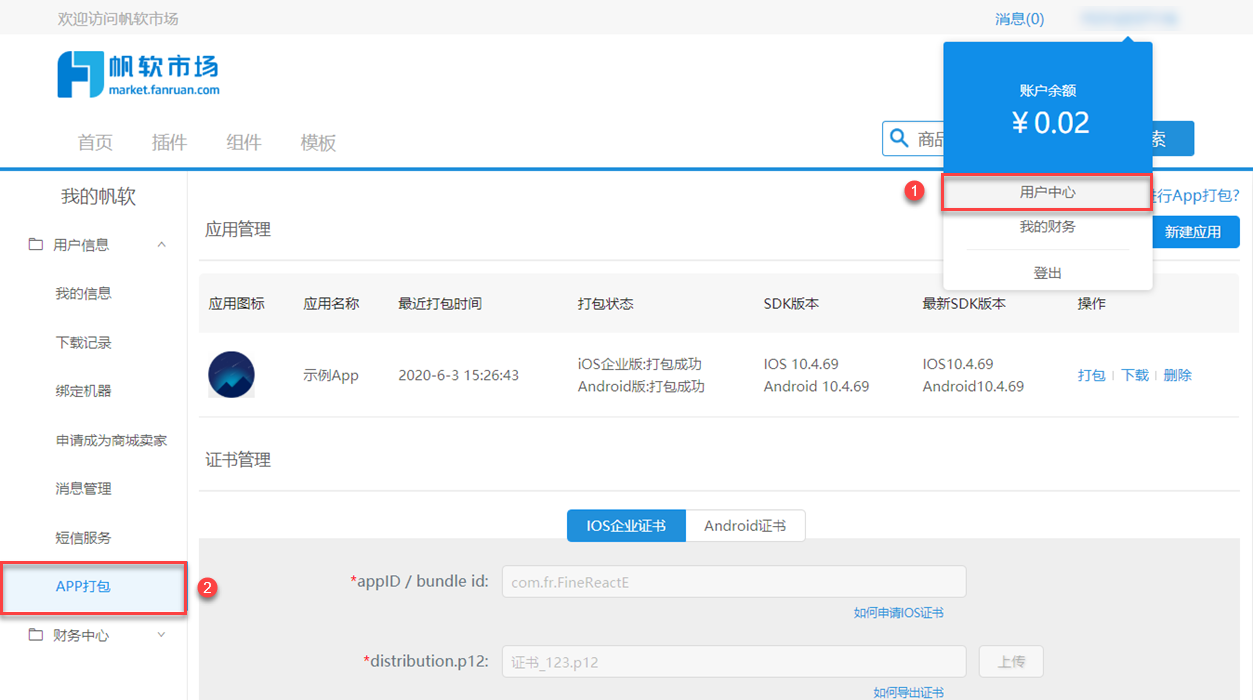
Task: Open 申请成为商城卖家 in sidebar
Action: coord(111,440)
